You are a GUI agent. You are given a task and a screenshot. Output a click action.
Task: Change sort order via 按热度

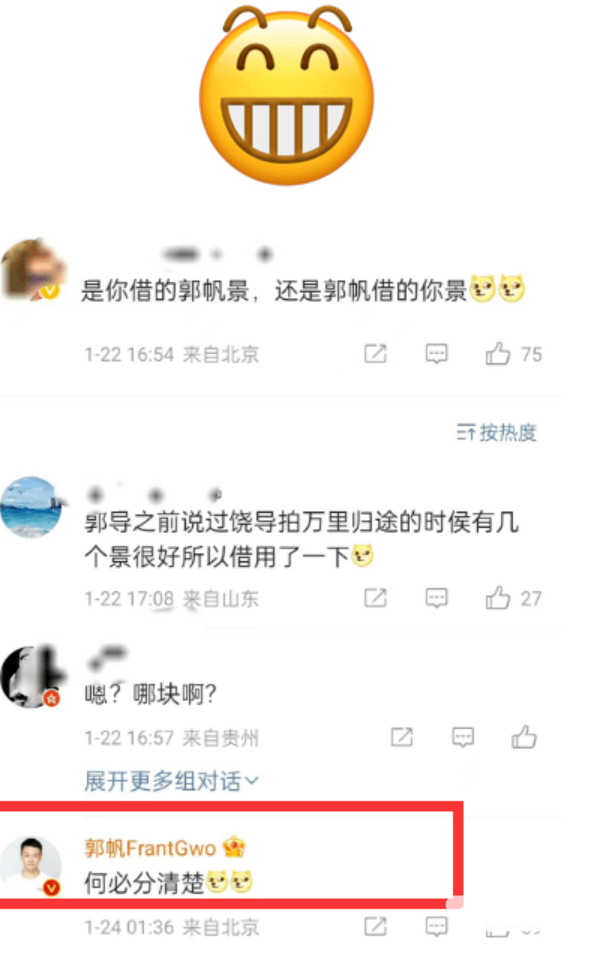pos(497,432)
